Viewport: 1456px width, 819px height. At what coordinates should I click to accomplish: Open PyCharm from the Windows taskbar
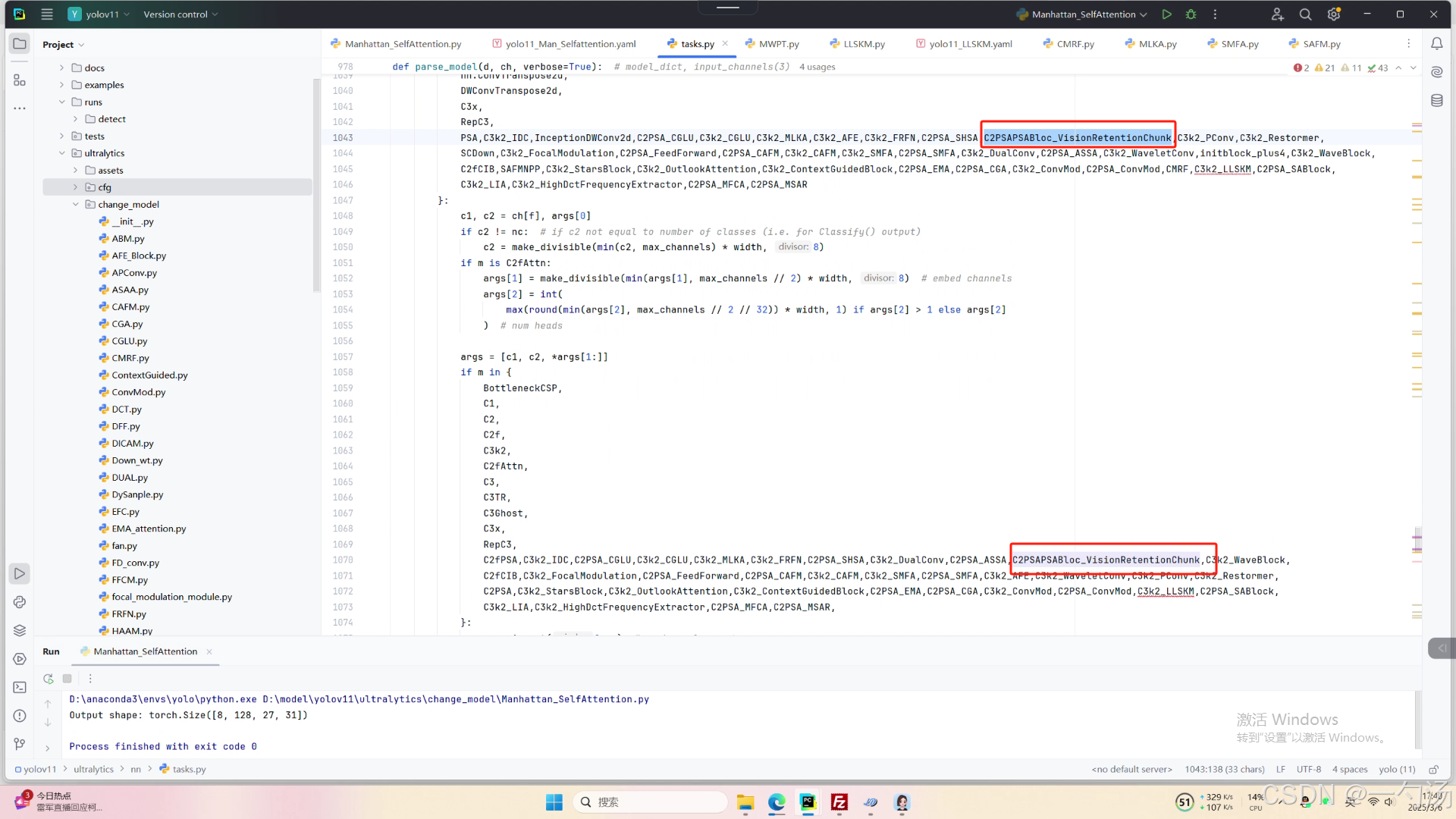click(x=808, y=802)
